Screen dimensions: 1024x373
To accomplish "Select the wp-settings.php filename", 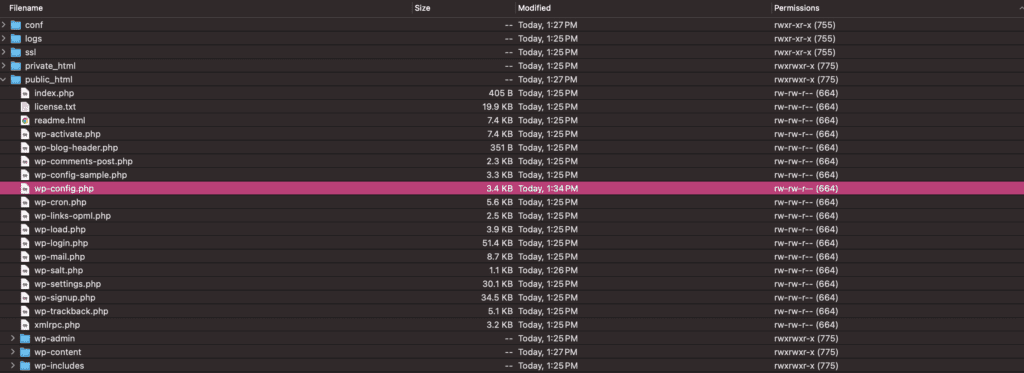I will point(67,284).
